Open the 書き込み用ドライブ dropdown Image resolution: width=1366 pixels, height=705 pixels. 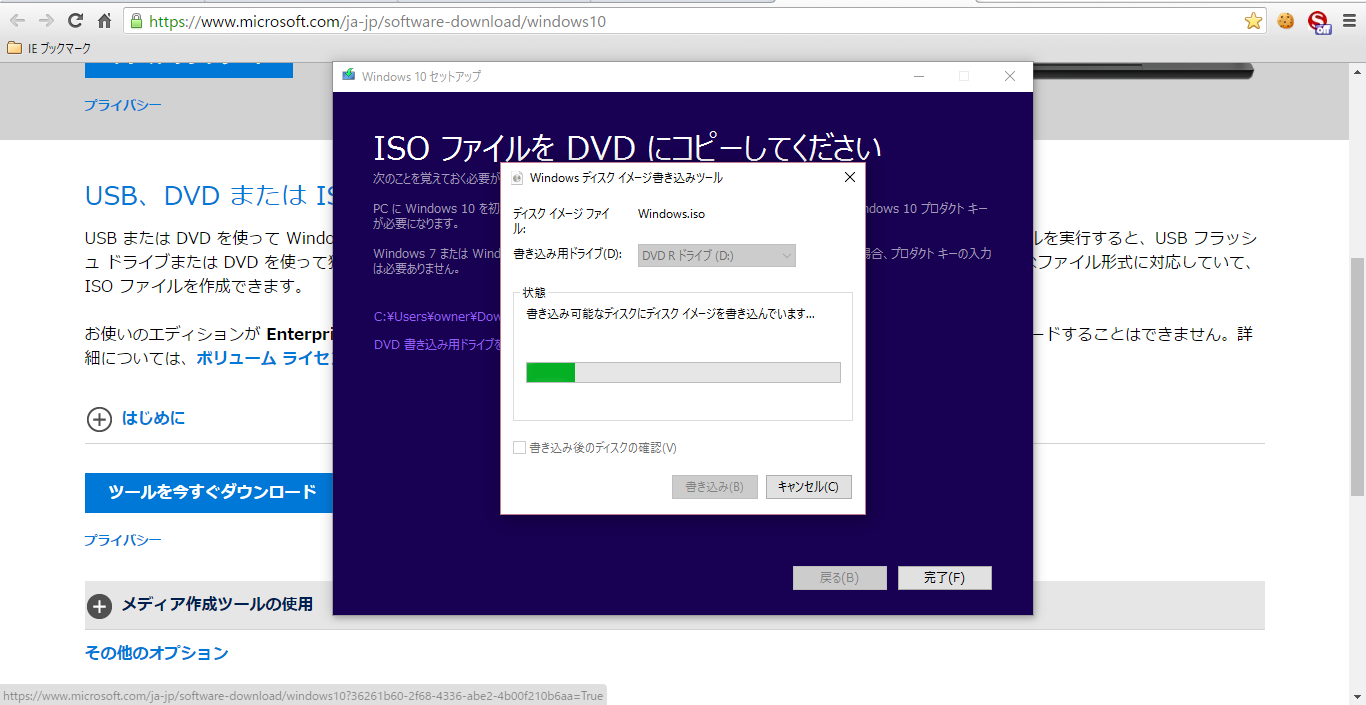(x=716, y=256)
